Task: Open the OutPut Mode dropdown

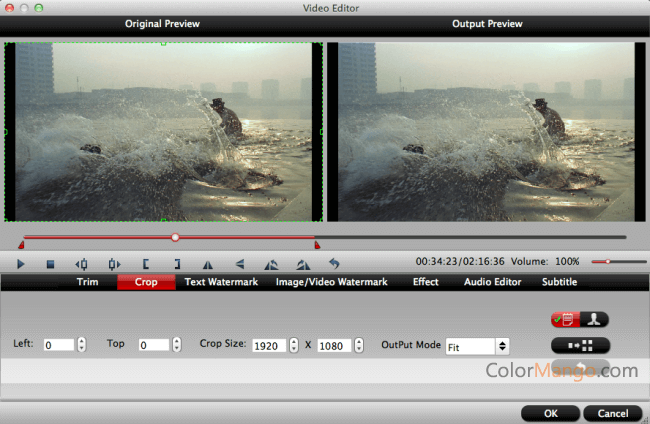Action: (x=478, y=345)
